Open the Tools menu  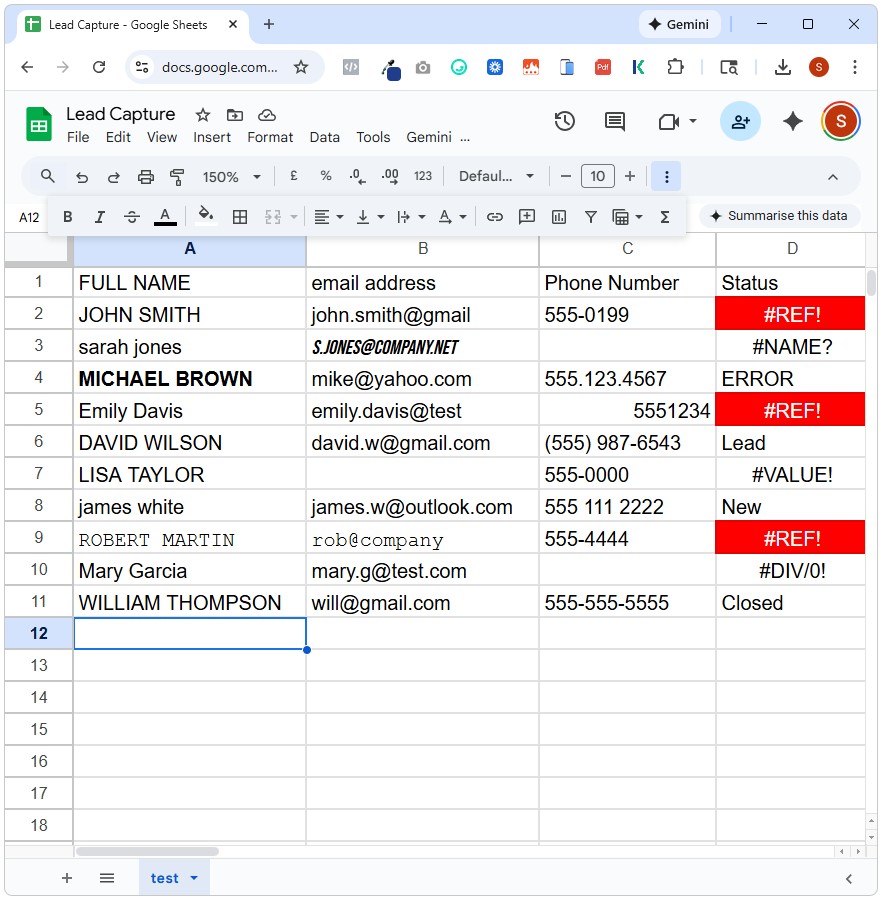[373, 137]
